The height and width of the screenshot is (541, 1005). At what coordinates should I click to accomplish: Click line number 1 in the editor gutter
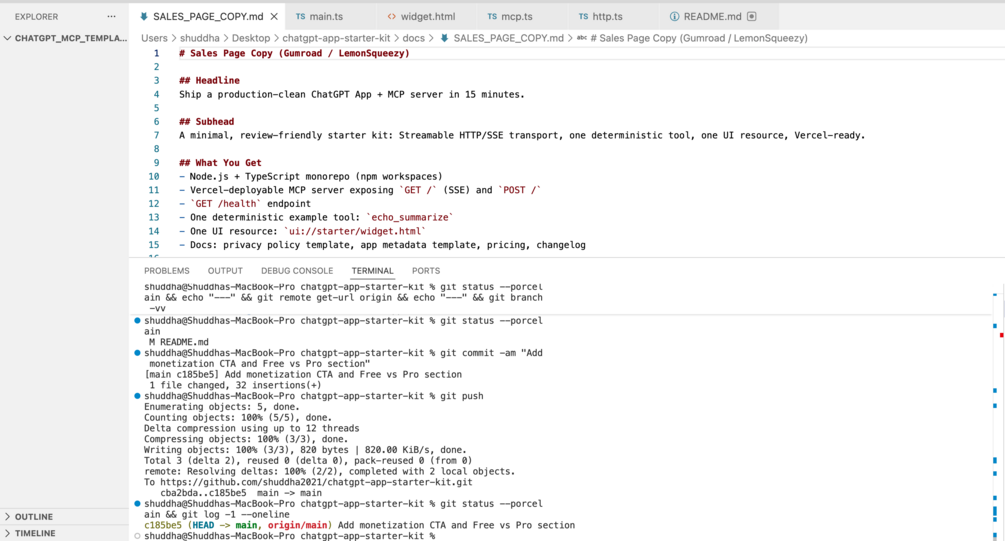[156, 53]
